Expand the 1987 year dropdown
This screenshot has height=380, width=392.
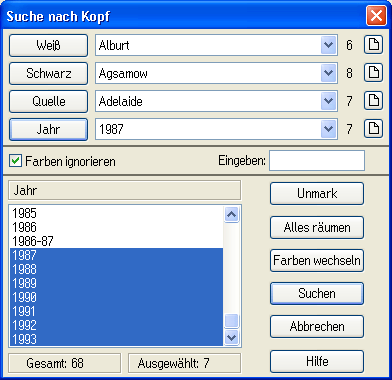328,129
